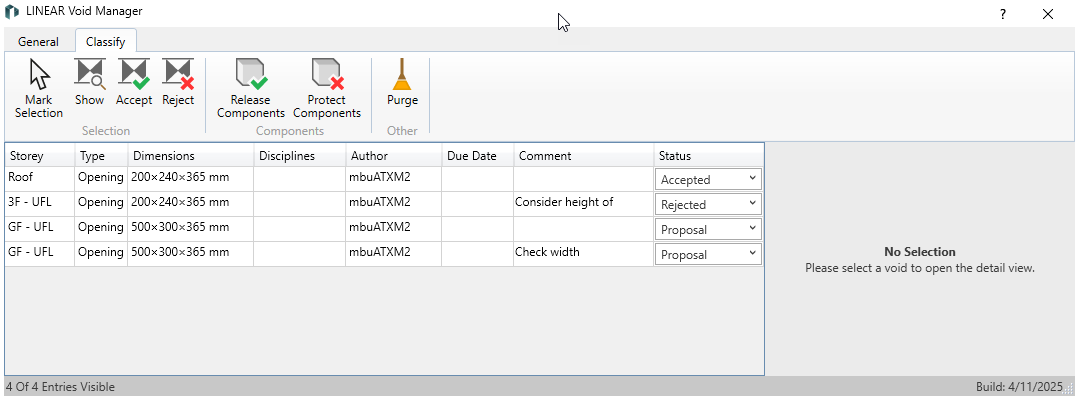Click the Protect Components icon

[x=328, y=74]
